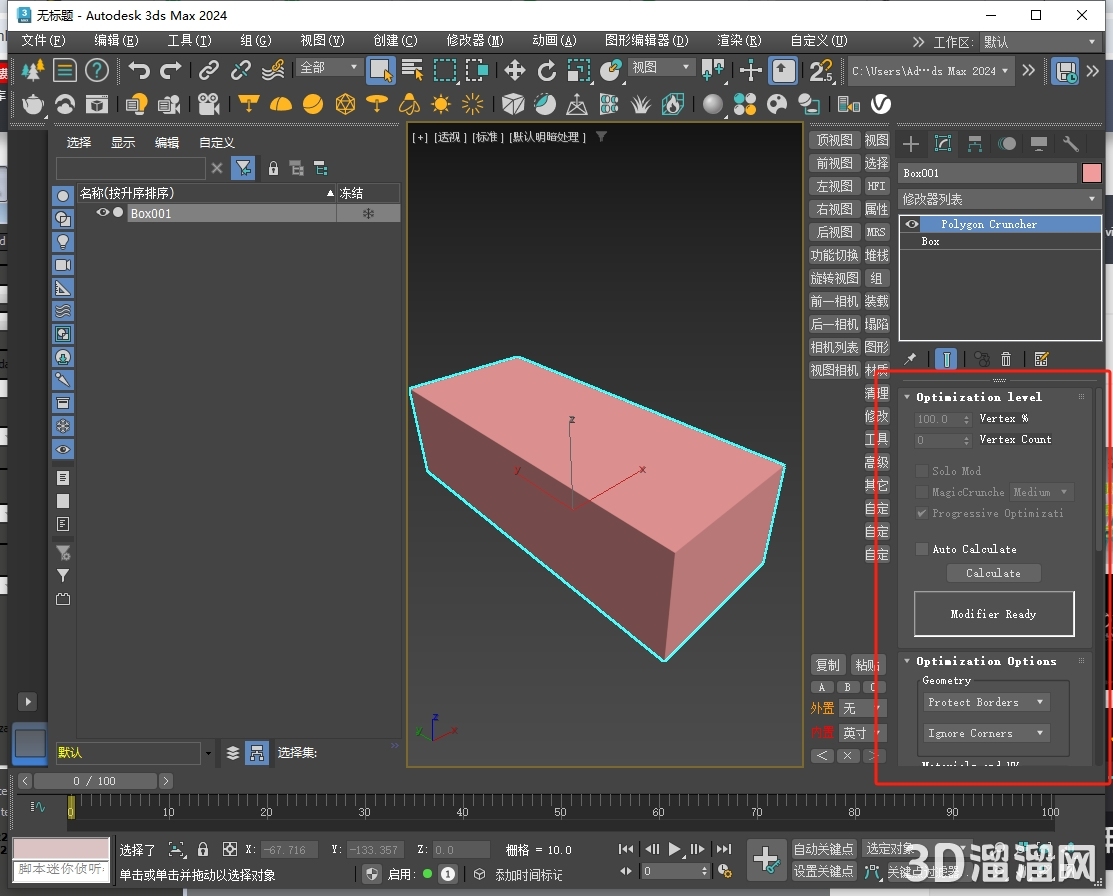Uncheck Progressive Optimization

pos(921,513)
